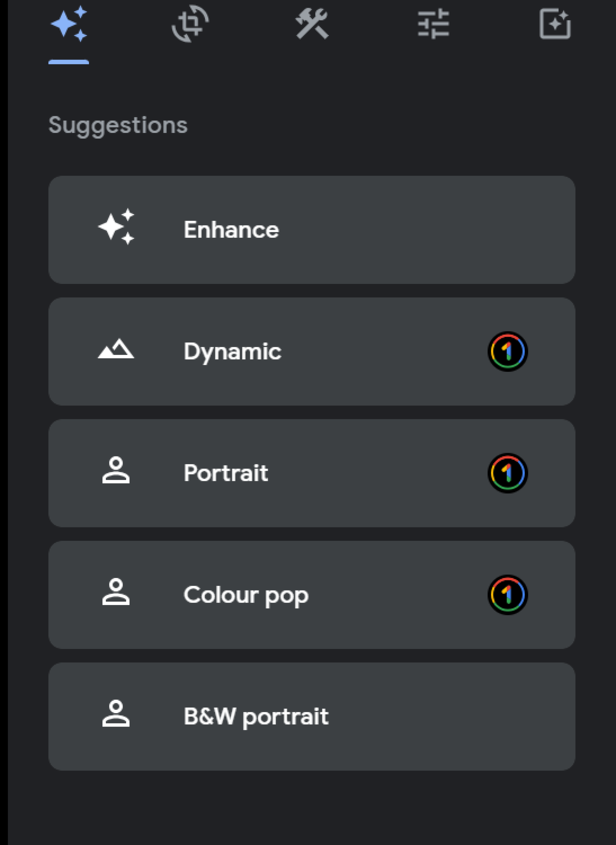Click the Google One badge on Dynamic
The width and height of the screenshot is (616, 845).
[x=508, y=351]
